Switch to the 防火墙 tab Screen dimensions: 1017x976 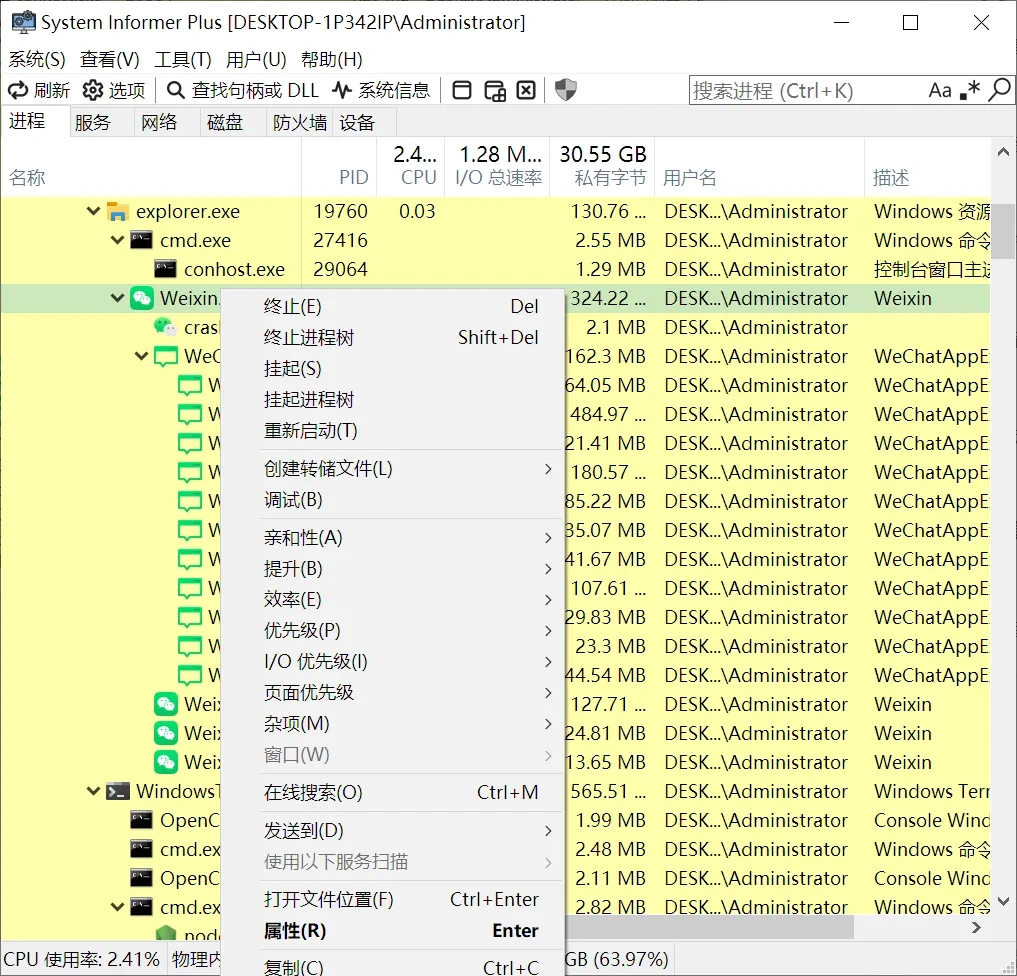pyautogui.click(x=300, y=122)
